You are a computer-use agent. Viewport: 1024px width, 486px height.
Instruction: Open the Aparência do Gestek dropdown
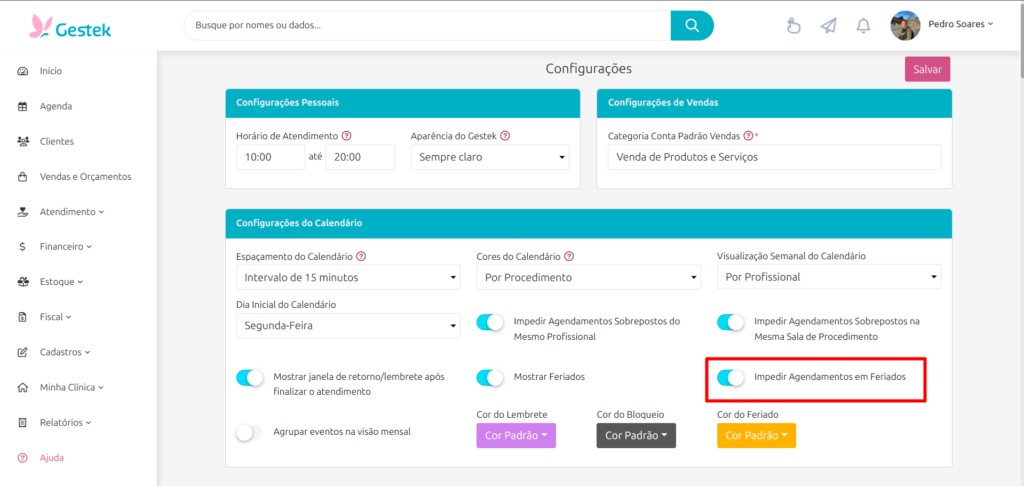(489, 157)
